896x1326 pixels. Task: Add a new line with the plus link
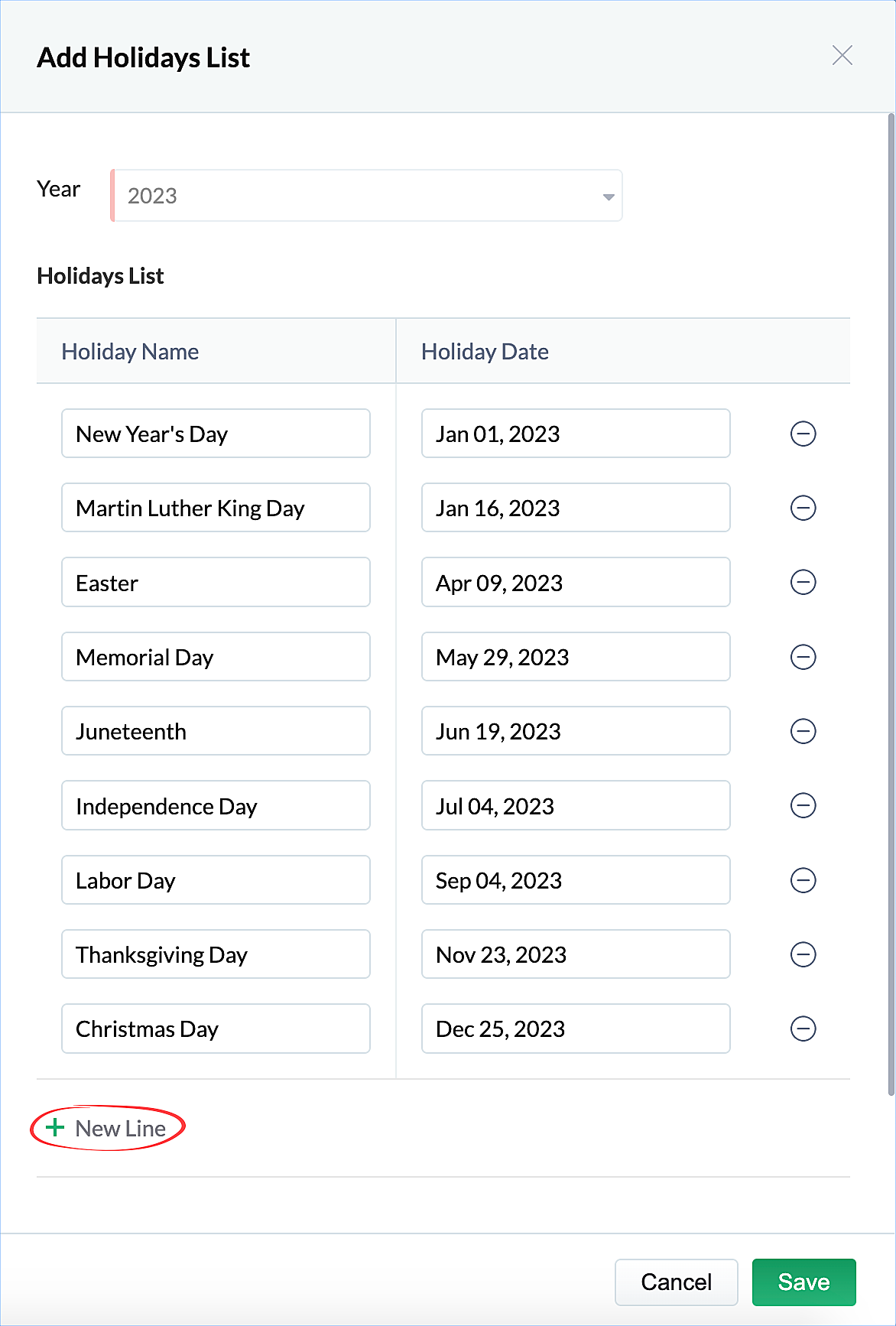pyautogui.click(x=106, y=1128)
